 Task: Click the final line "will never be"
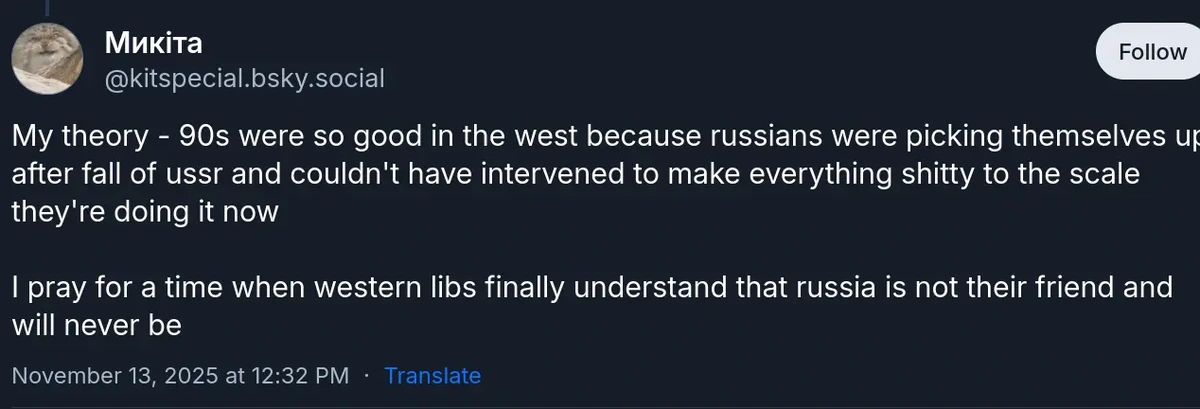pyautogui.click(x=97, y=325)
